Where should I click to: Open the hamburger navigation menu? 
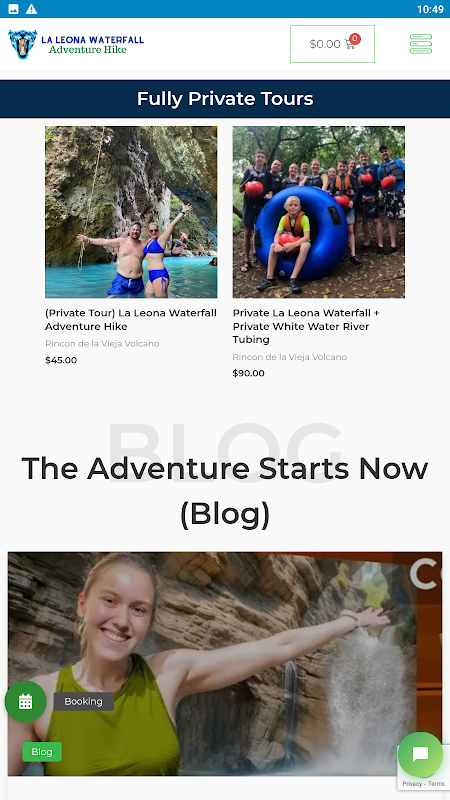[x=421, y=44]
